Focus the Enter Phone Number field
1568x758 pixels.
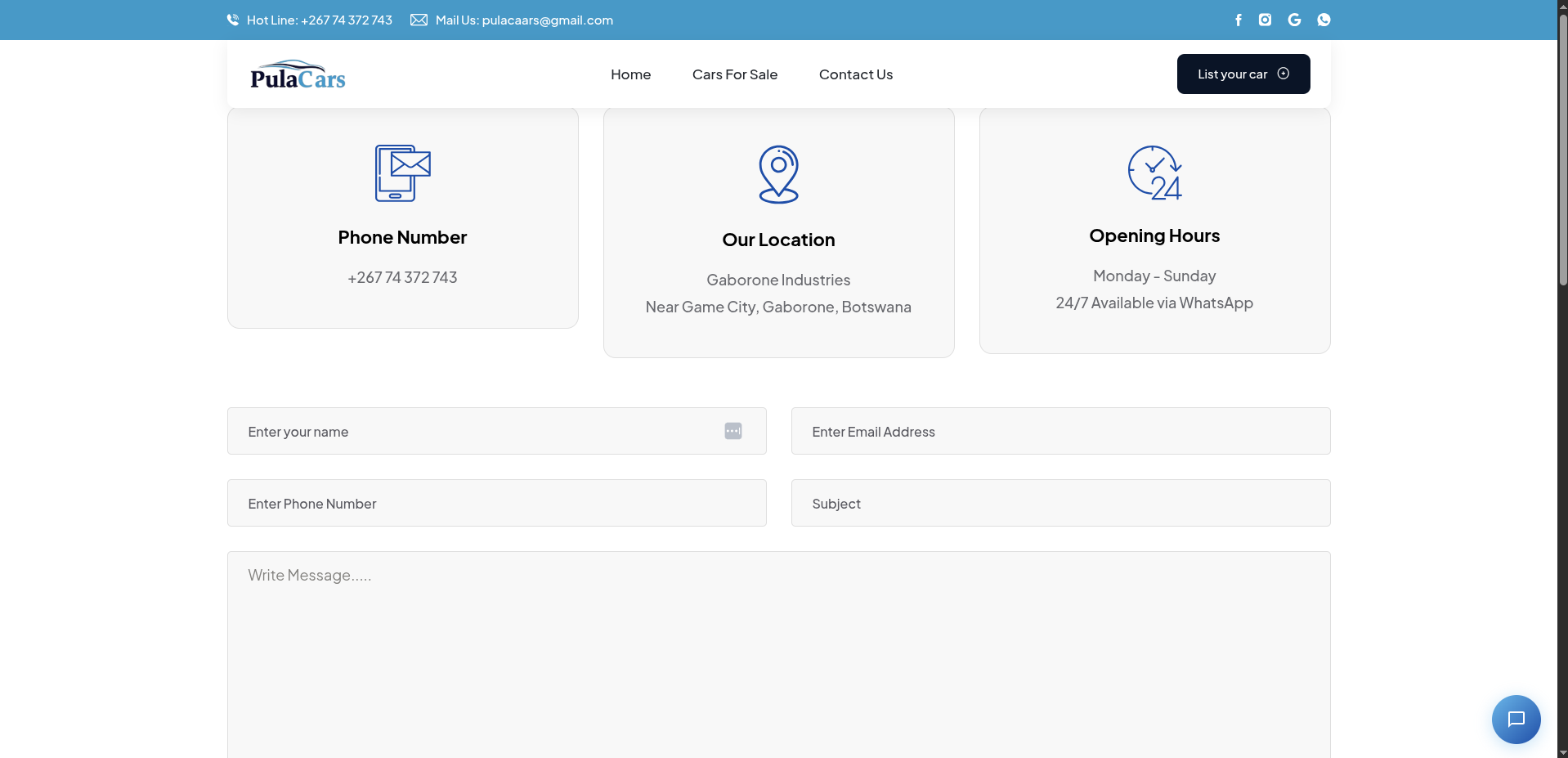point(496,503)
